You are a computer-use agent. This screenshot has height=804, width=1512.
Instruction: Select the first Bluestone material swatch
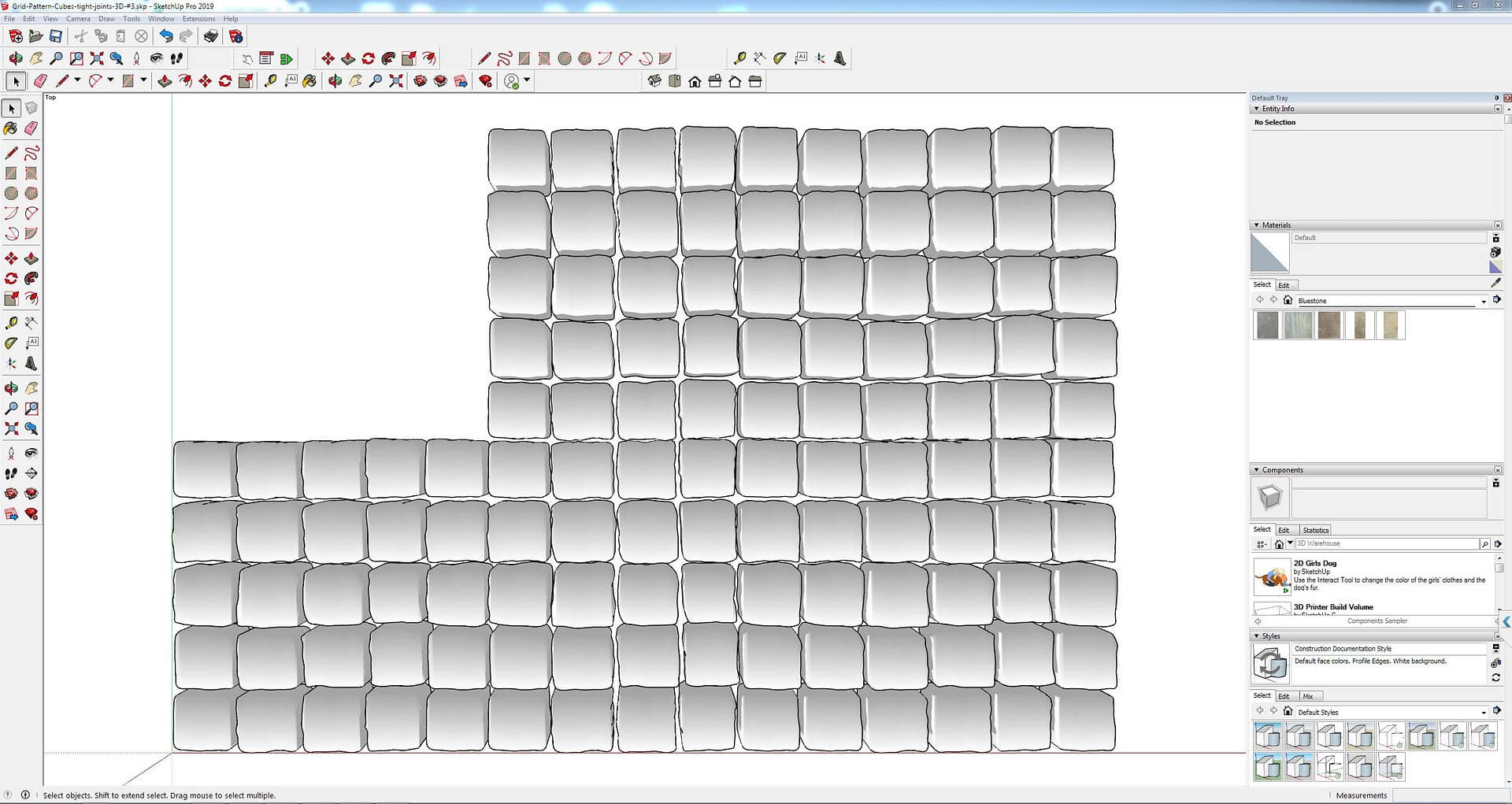1267,325
